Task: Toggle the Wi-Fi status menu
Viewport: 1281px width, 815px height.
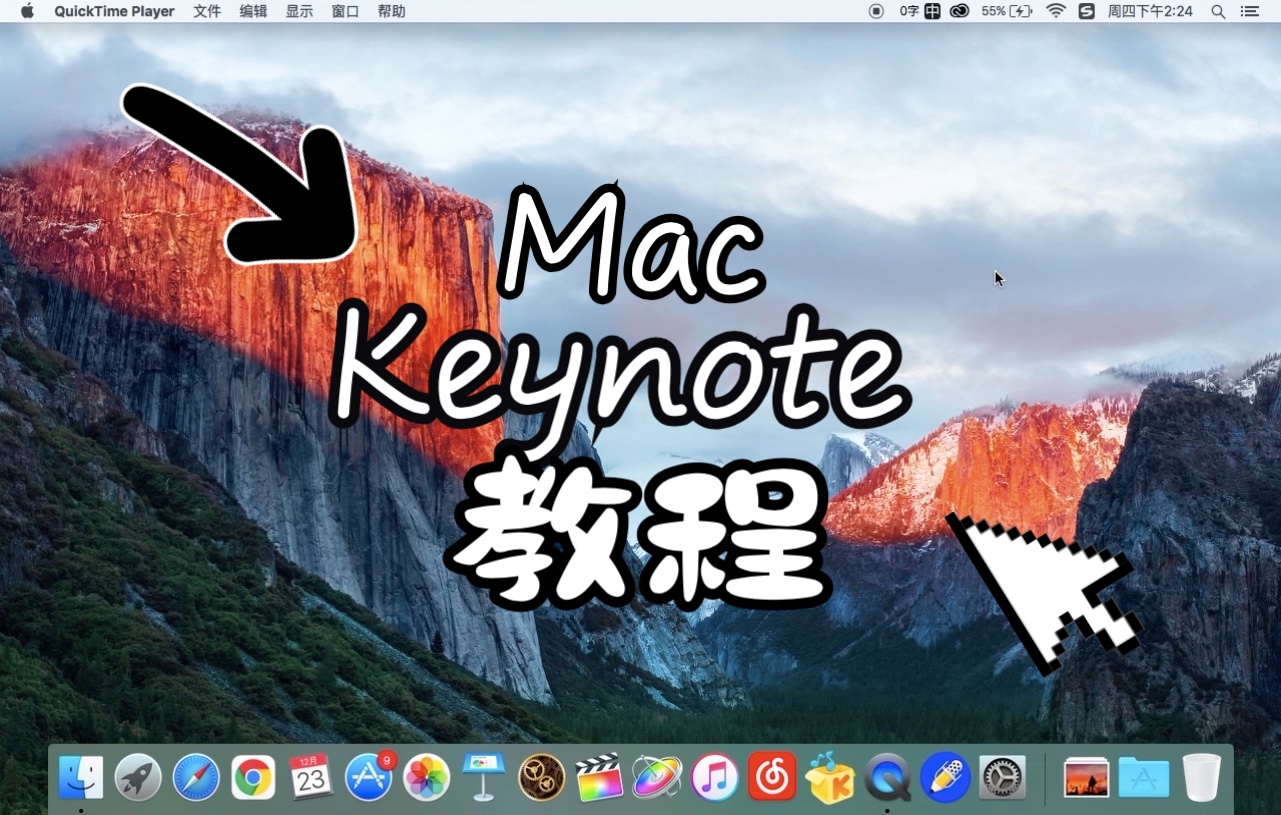Action: [x=1054, y=11]
